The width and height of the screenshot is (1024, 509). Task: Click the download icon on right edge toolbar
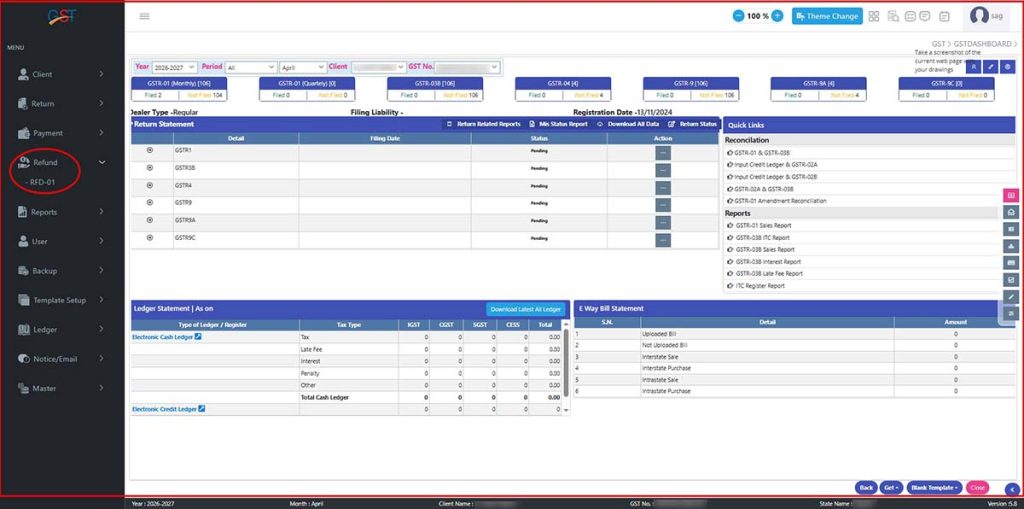tap(1011, 246)
